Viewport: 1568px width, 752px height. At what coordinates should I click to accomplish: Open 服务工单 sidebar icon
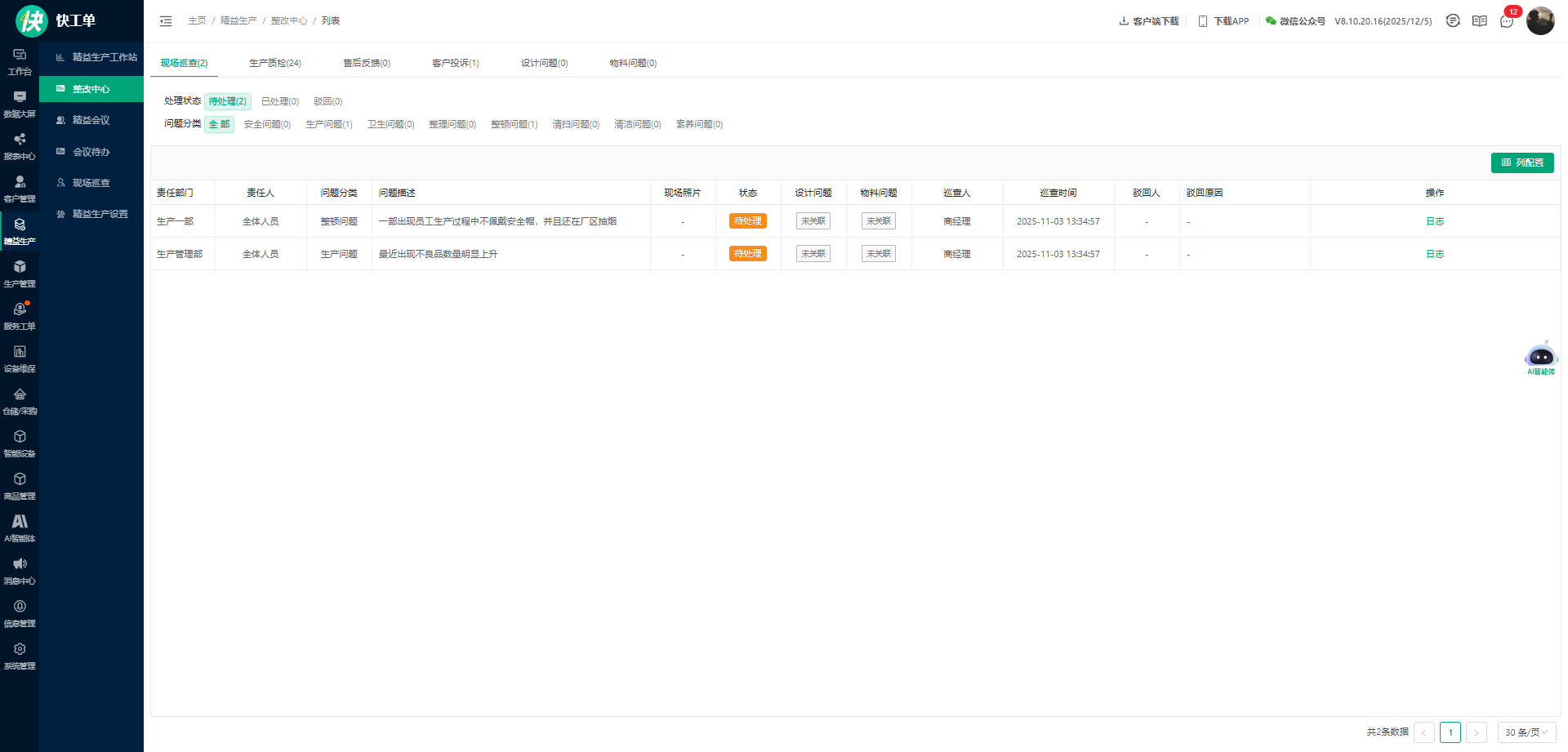click(x=20, y=316)
